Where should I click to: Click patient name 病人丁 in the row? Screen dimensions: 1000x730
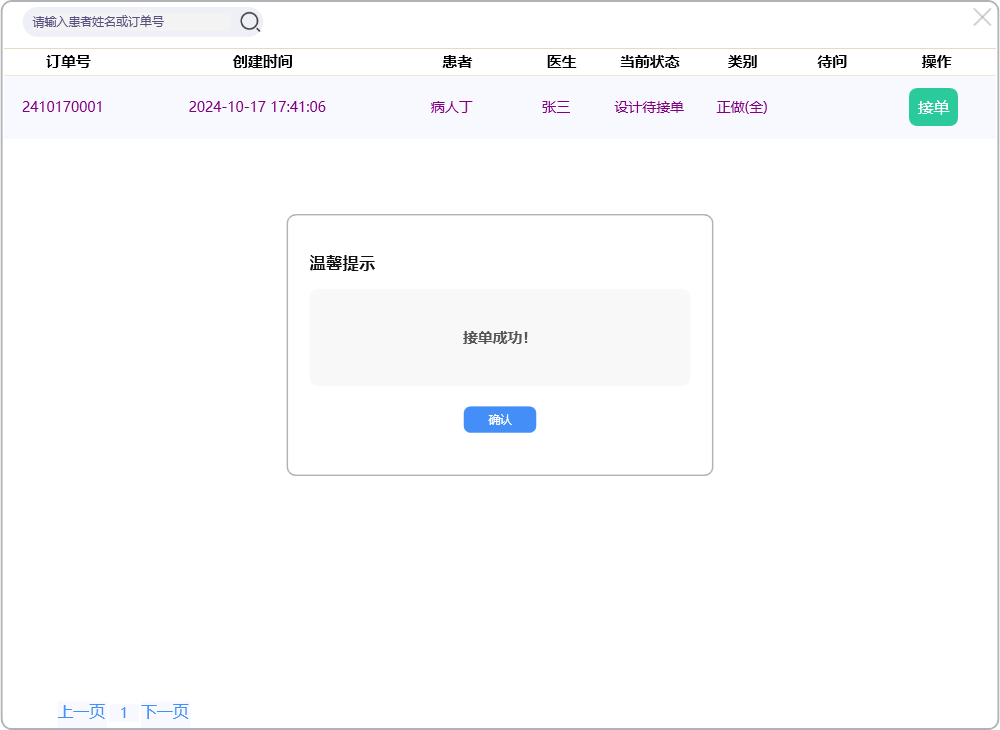click(451, 107)
